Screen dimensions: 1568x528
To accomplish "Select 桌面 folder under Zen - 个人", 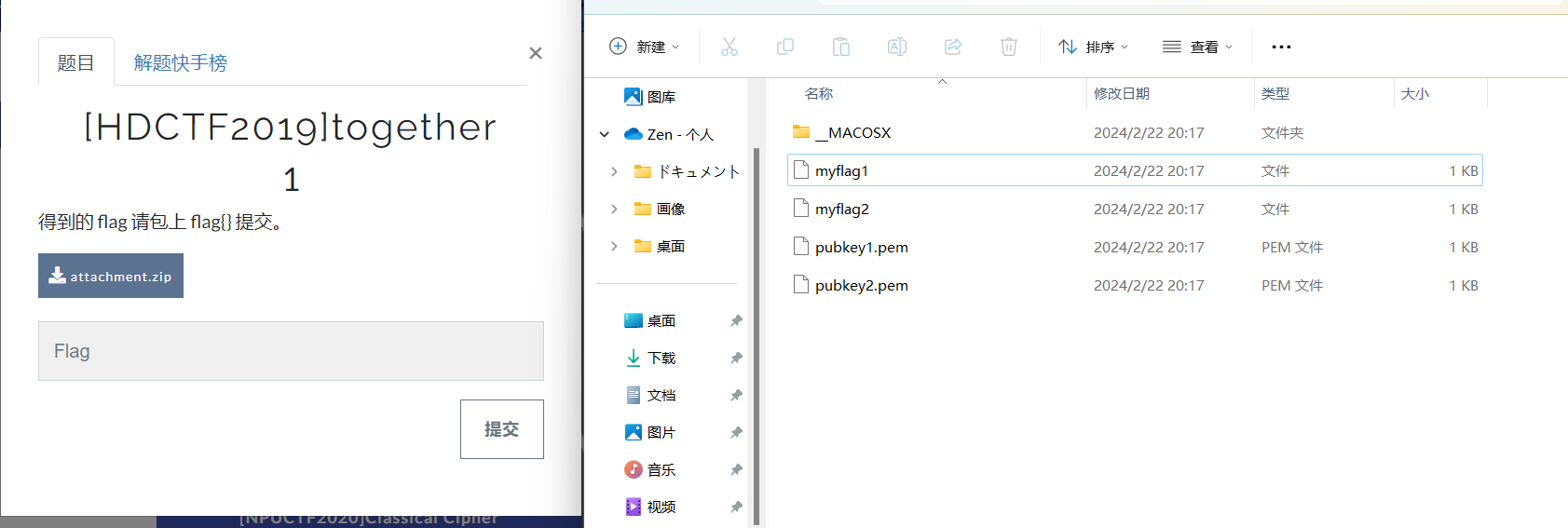I will pos(660,246).
